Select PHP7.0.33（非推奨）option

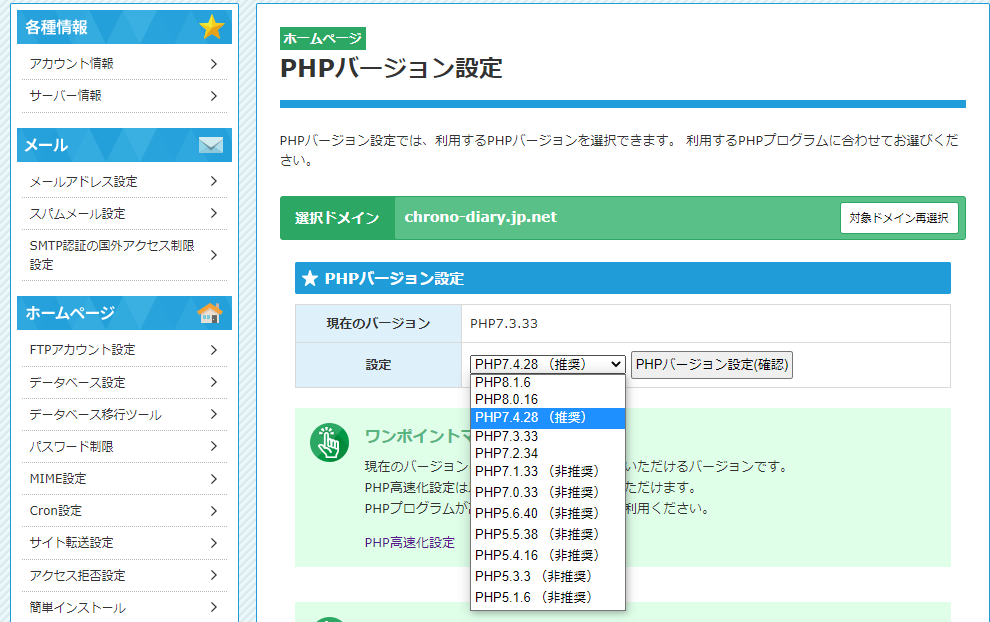tap(547, 493)
